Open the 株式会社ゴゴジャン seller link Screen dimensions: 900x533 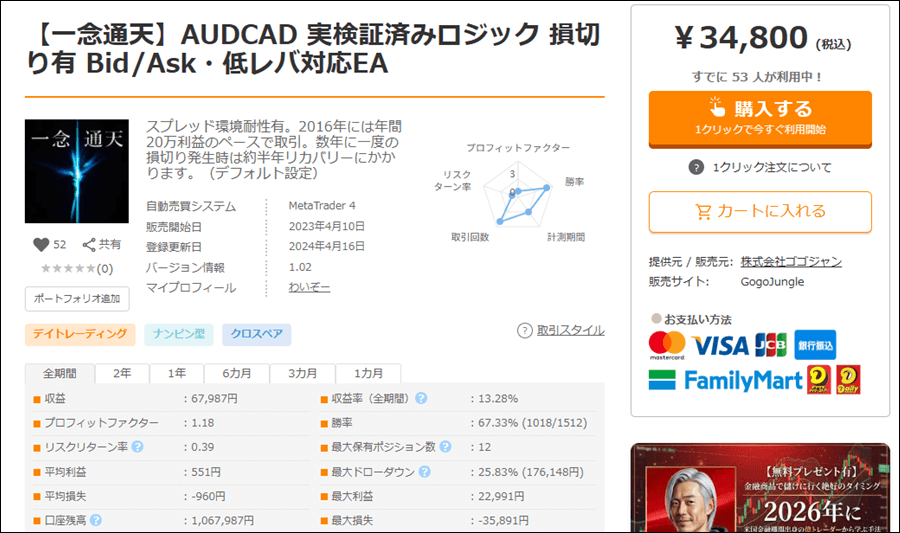(791, 262)
